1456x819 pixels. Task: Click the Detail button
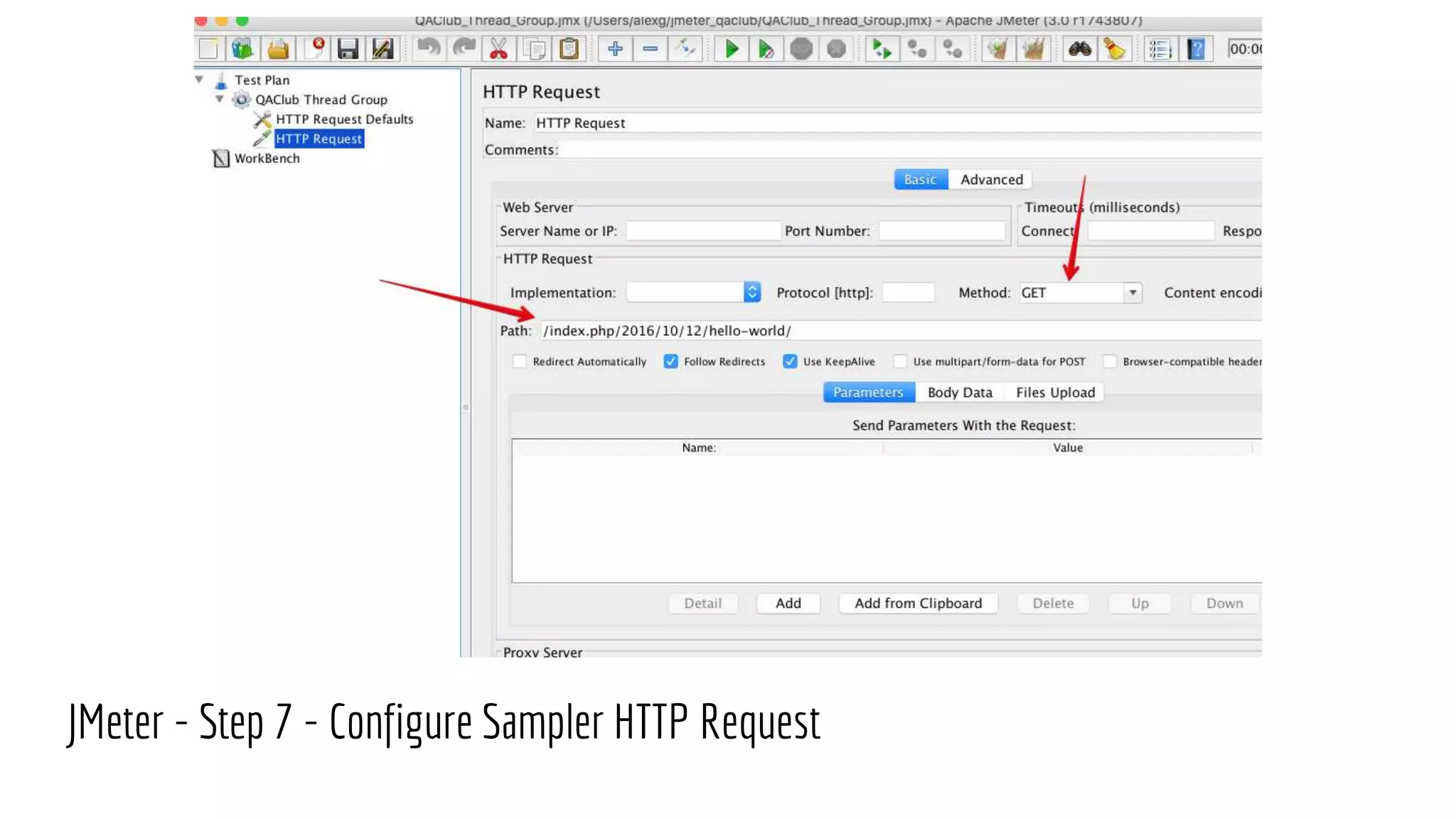(702, 604)
